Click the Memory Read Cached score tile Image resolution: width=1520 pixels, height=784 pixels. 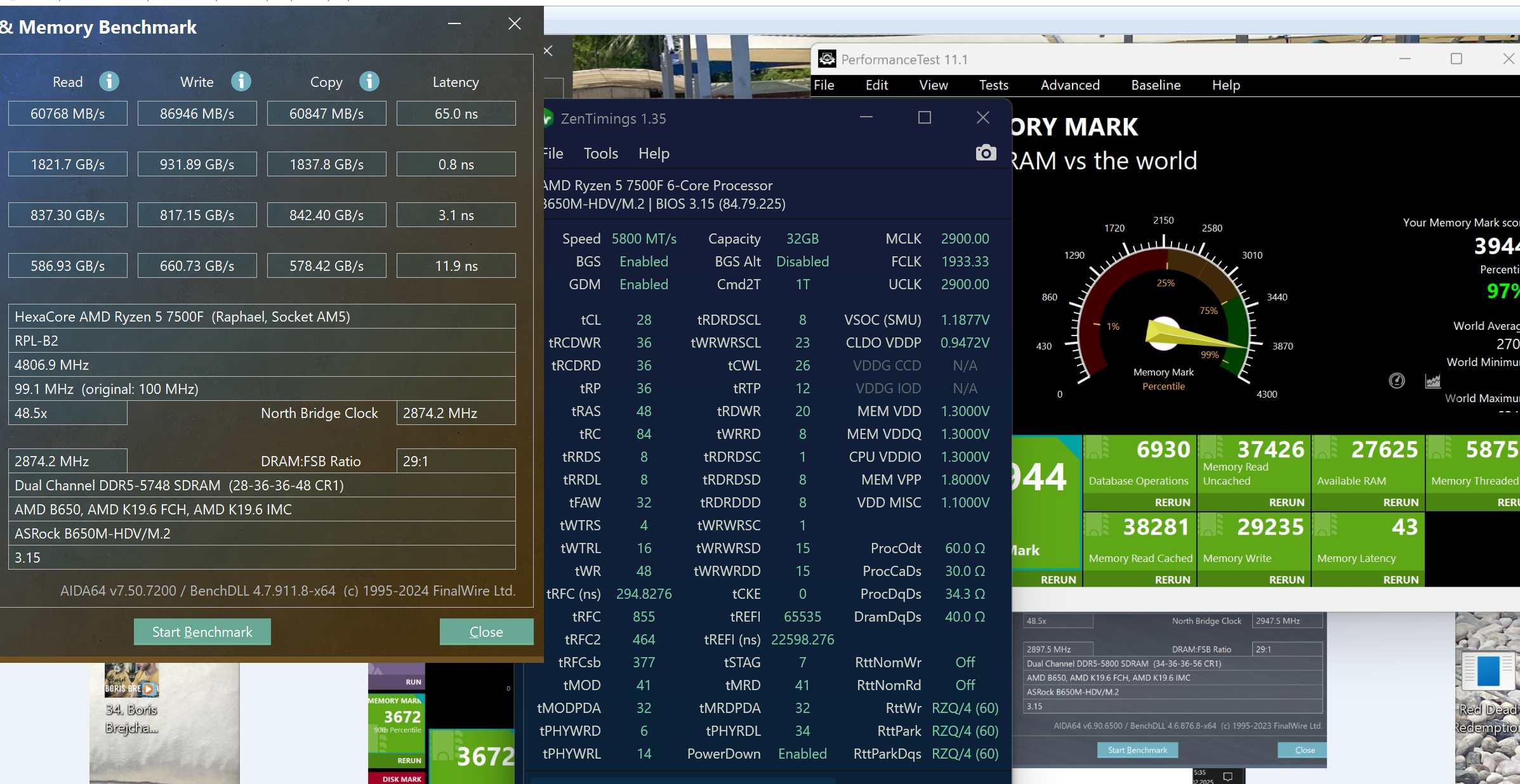[1139, 539]
